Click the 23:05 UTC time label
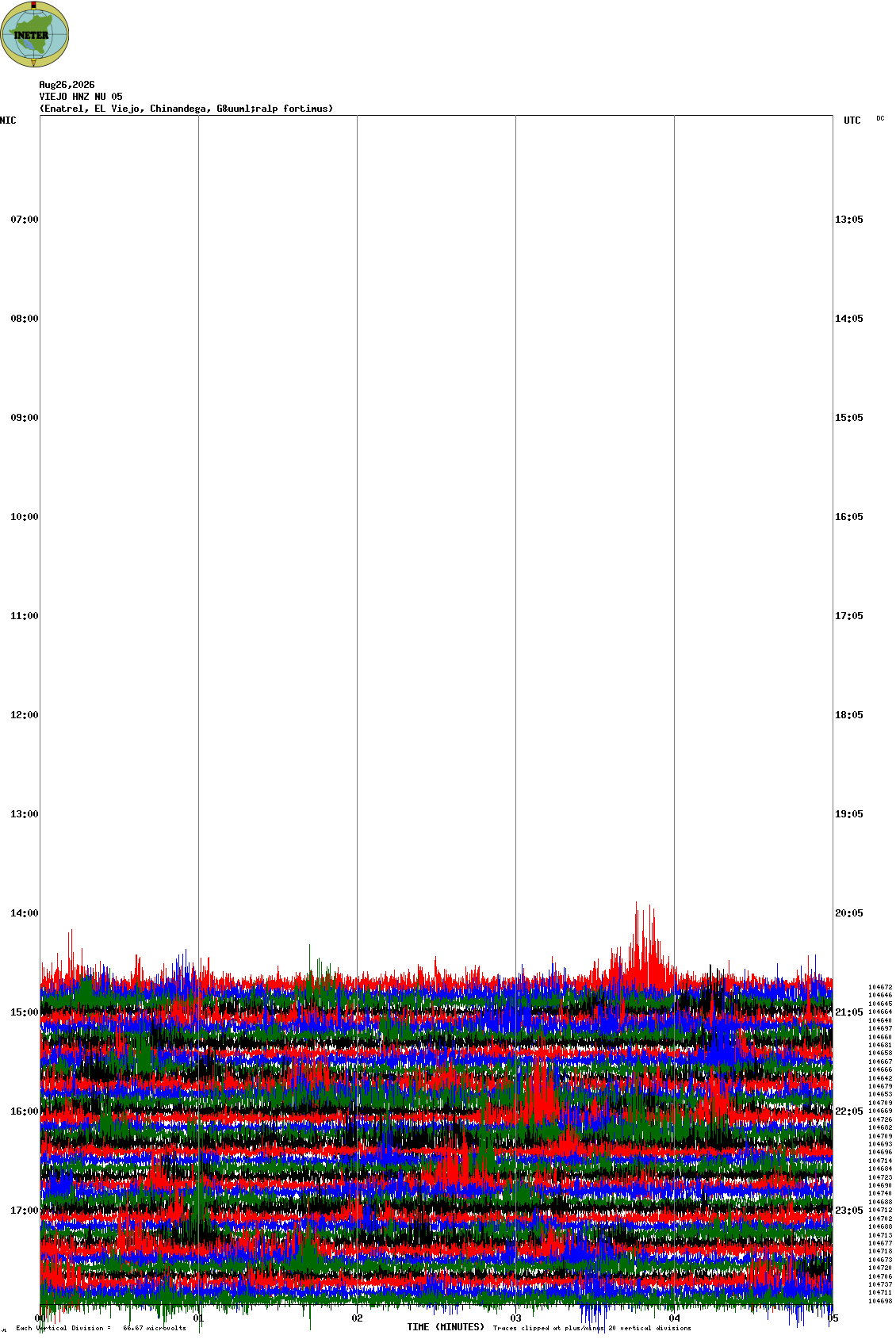 click(x=849, y=1211)
